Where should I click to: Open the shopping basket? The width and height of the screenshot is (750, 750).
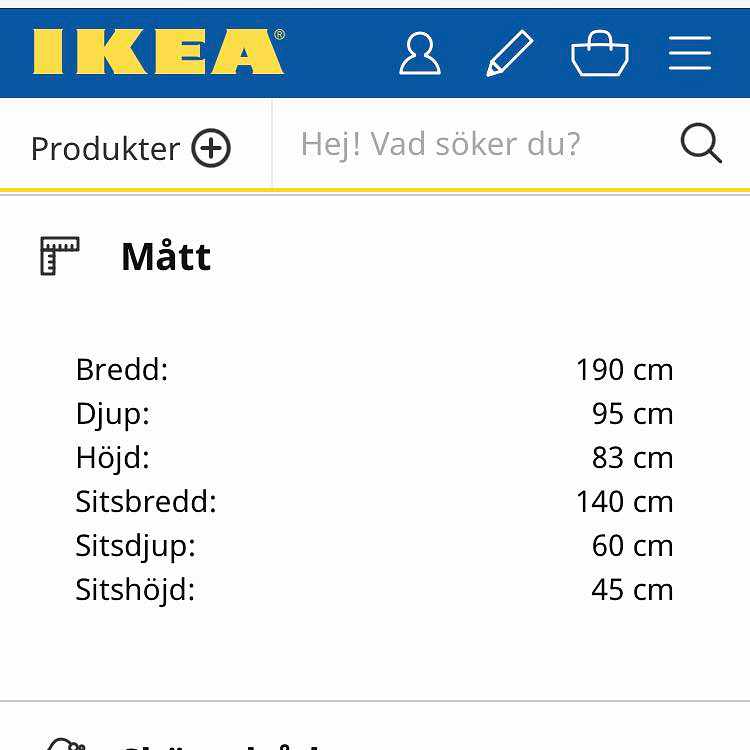tap(599, 54)
